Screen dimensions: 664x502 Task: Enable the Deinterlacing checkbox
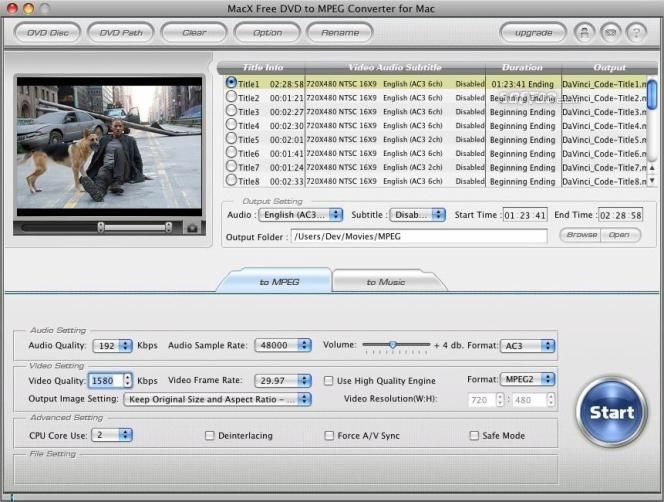click(209, 435)
